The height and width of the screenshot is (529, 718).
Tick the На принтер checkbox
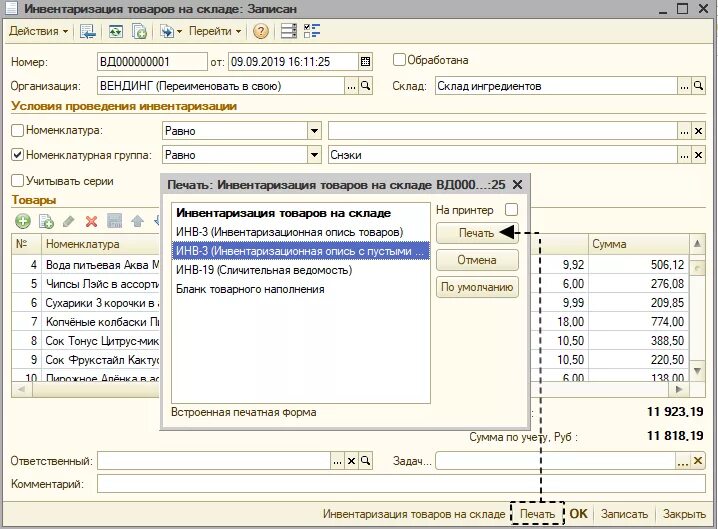click(x=511, y=210)
